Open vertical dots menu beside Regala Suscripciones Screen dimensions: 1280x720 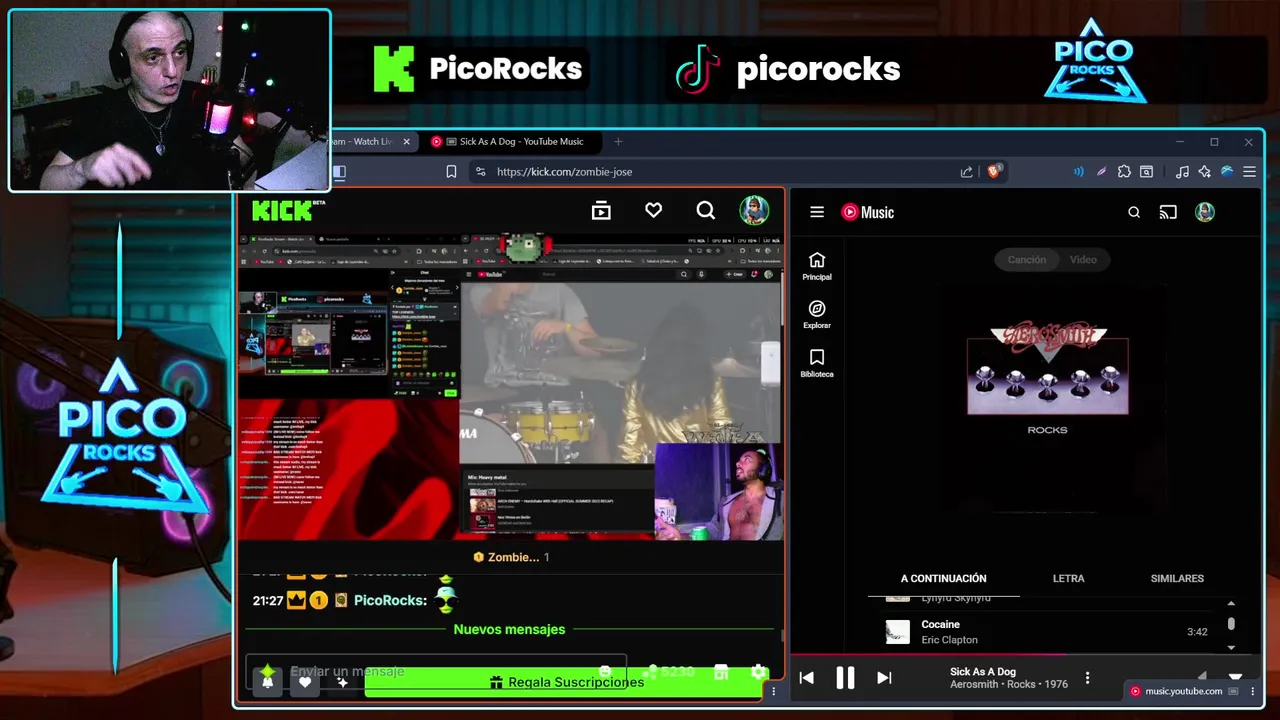773,691
